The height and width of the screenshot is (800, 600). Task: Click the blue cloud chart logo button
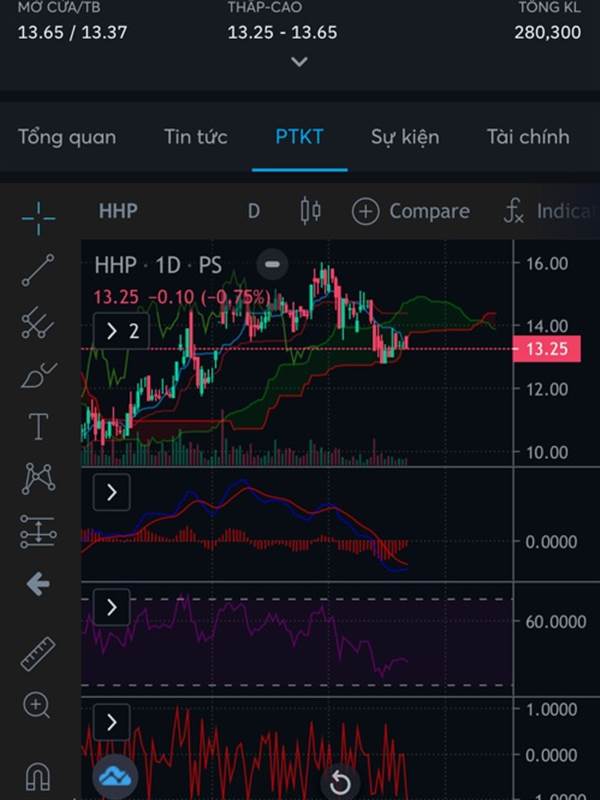coord(115,777)
